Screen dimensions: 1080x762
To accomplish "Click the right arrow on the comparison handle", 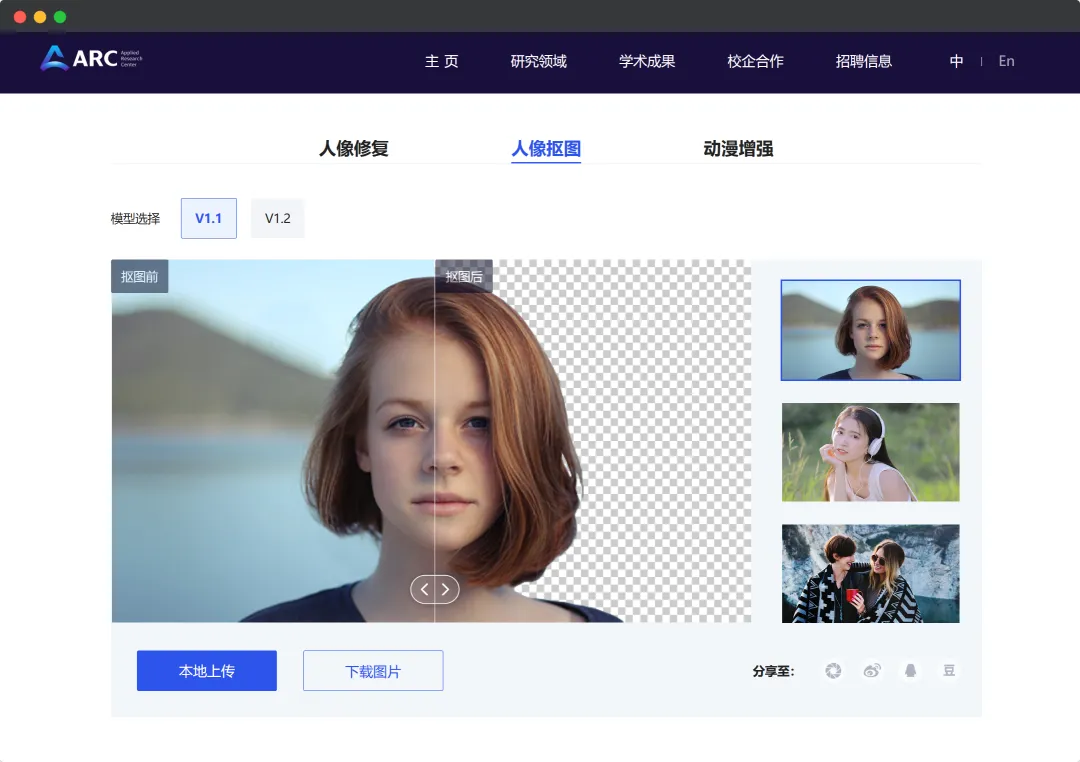I will pos(445,589).
